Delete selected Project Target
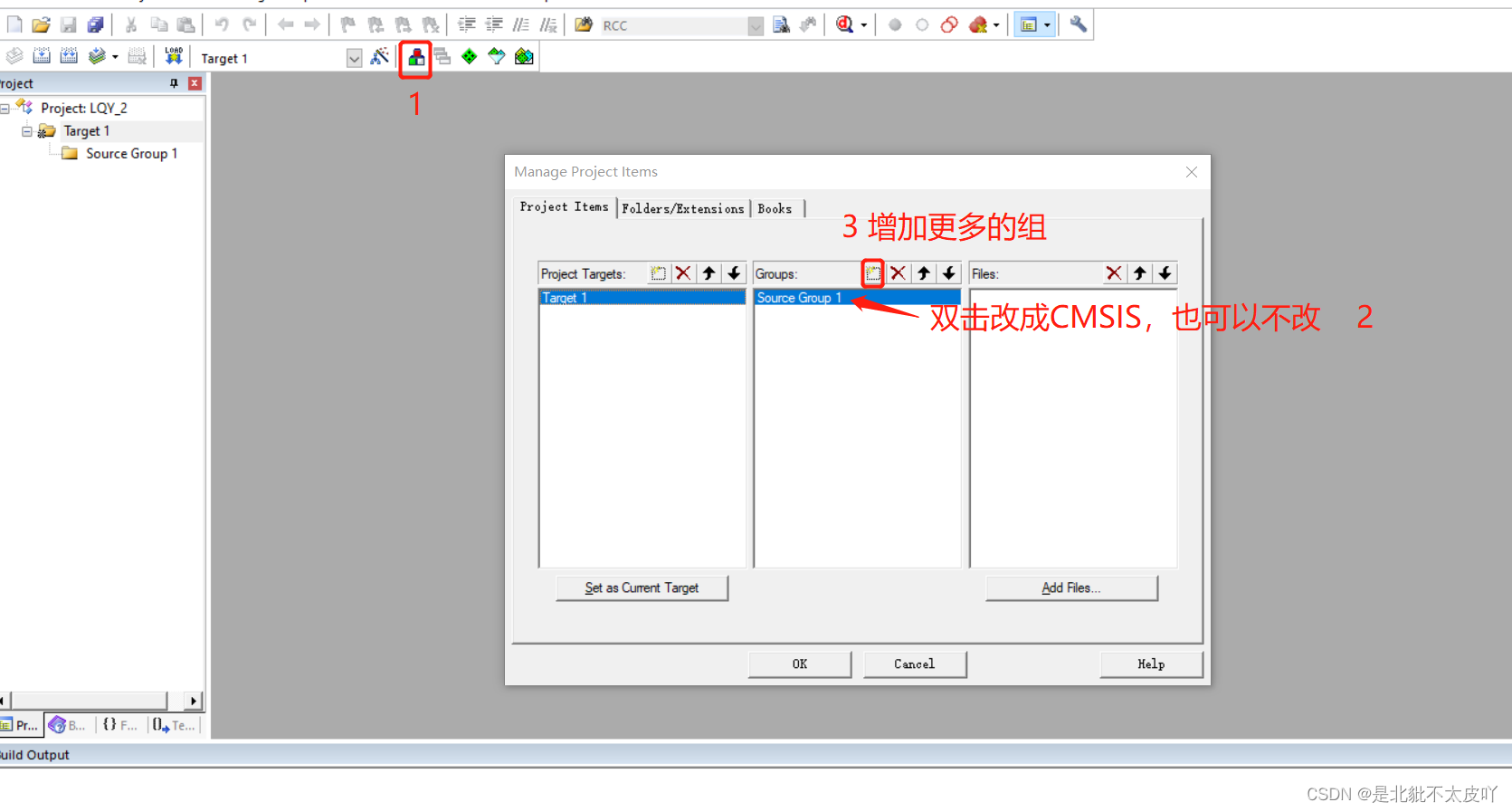 tap(683, 273)
